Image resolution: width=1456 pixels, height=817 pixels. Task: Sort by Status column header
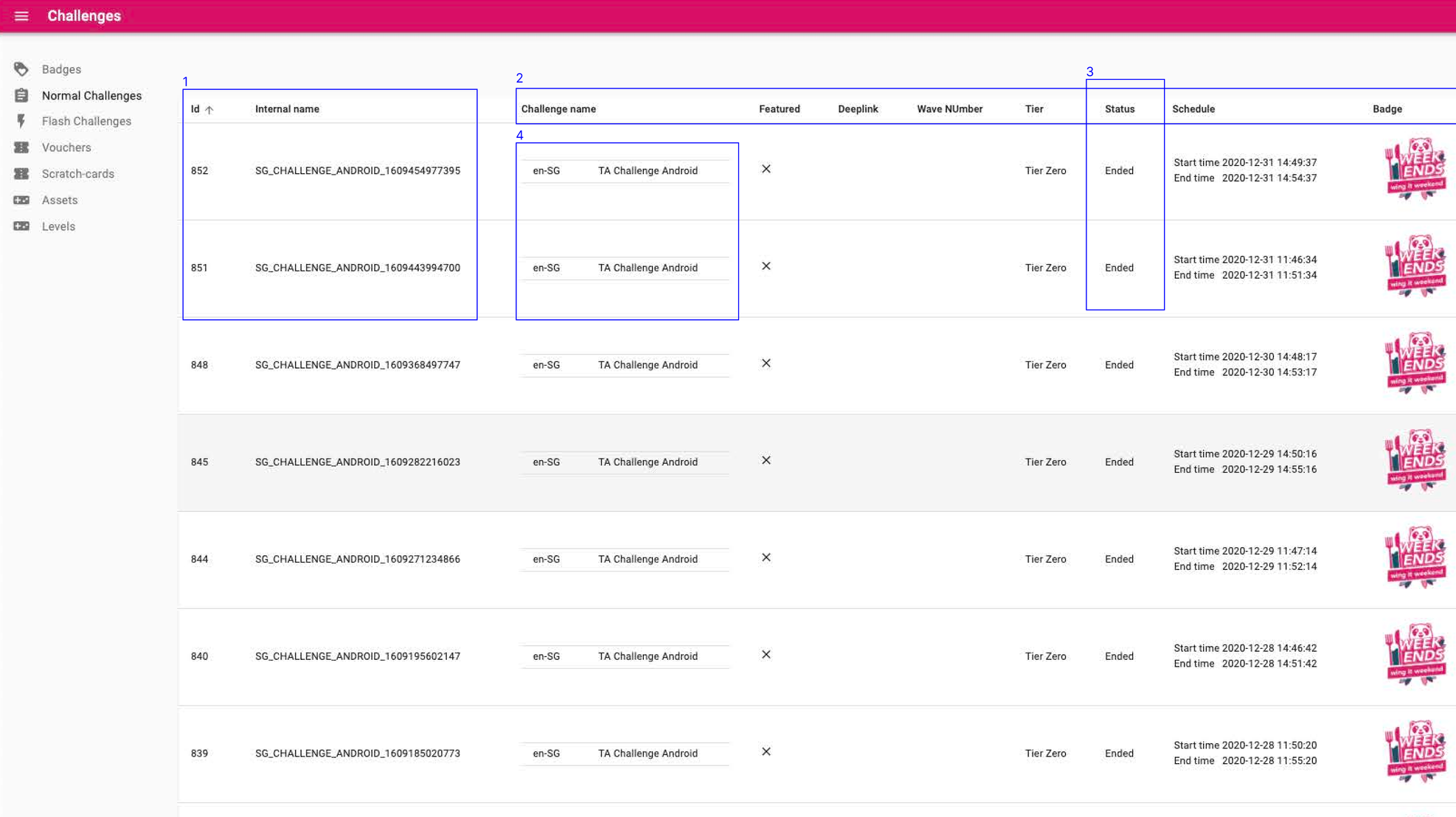[x=1119, y=109]
